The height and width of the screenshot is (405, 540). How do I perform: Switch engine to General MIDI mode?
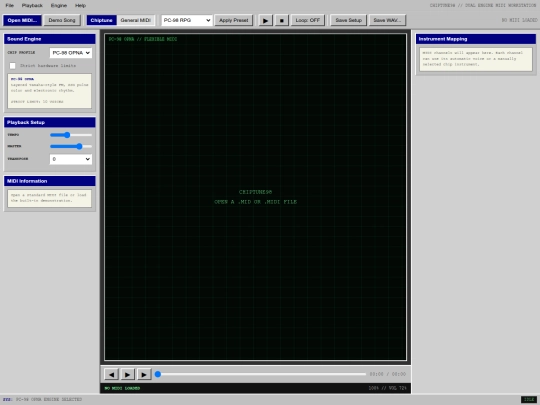[136, 20]
